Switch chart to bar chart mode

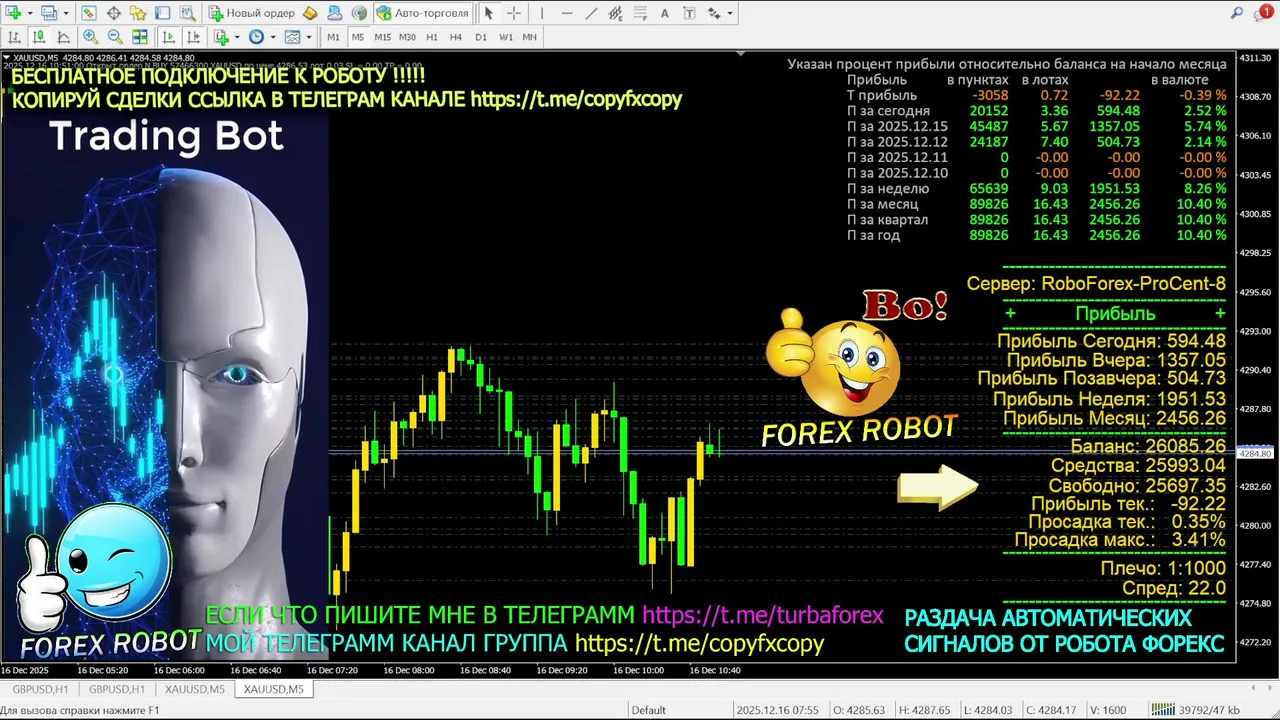(x=14, y=37)
